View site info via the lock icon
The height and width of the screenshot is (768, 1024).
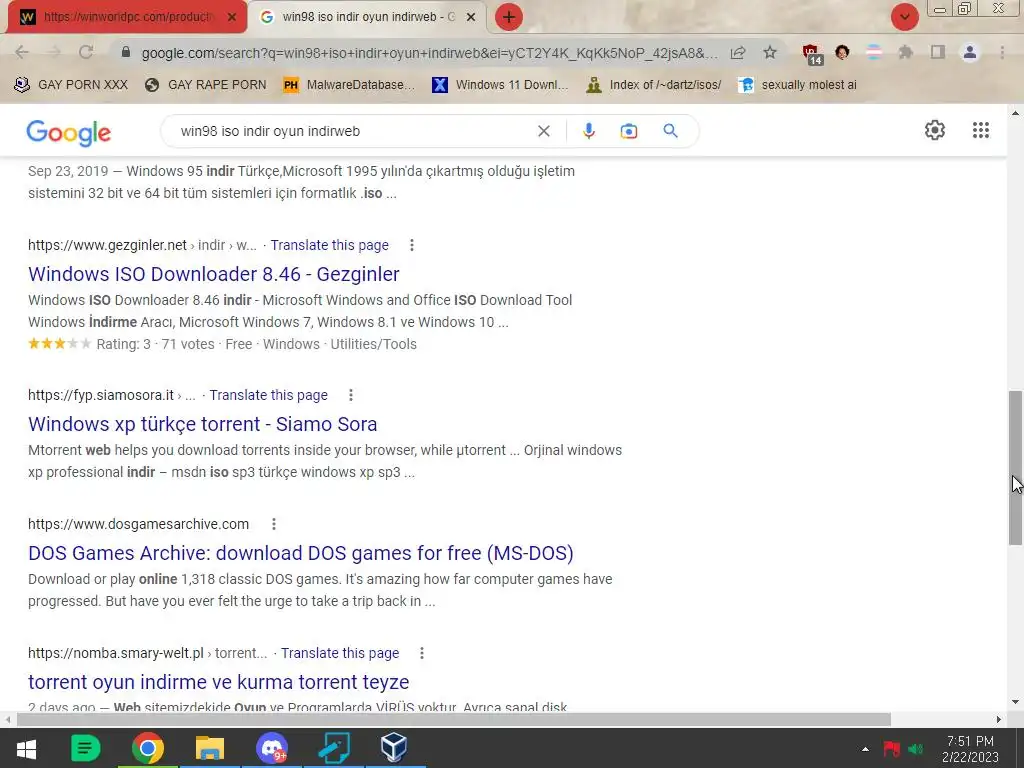pos(126,52)
